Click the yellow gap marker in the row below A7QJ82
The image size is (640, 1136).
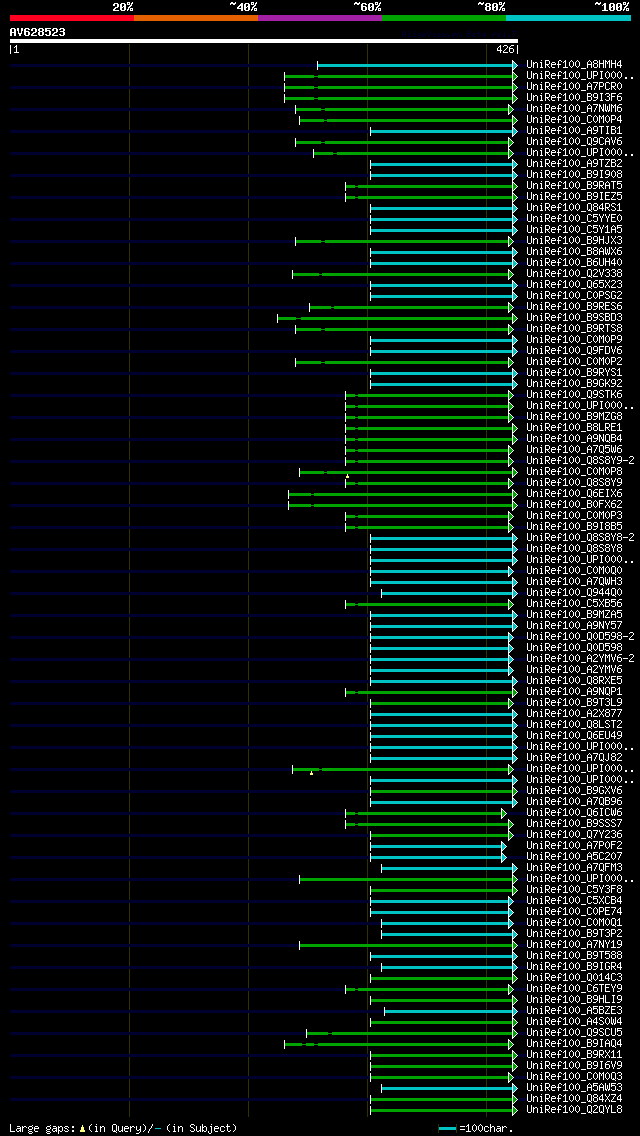[311, 773]
